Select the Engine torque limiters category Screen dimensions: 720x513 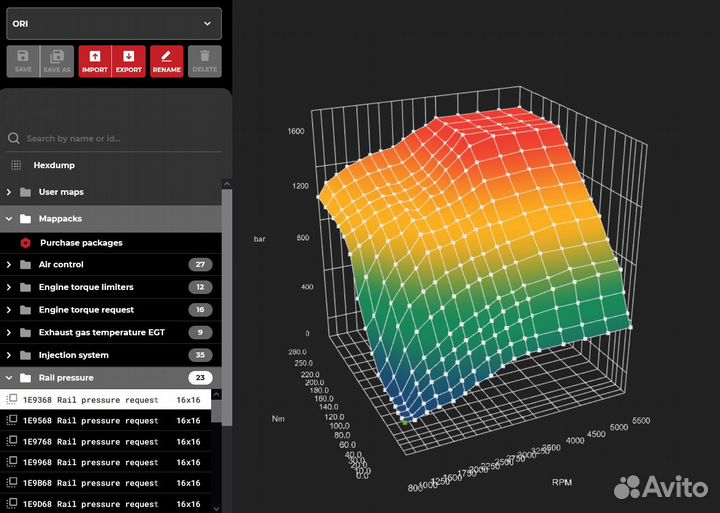pyautogui.click(x=85, y=287)
